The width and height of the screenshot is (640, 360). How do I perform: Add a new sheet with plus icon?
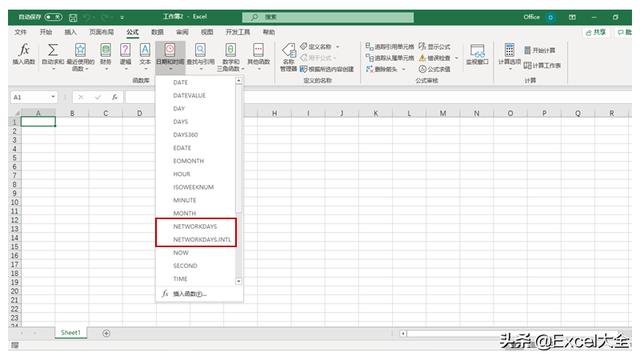click(106, 333)
